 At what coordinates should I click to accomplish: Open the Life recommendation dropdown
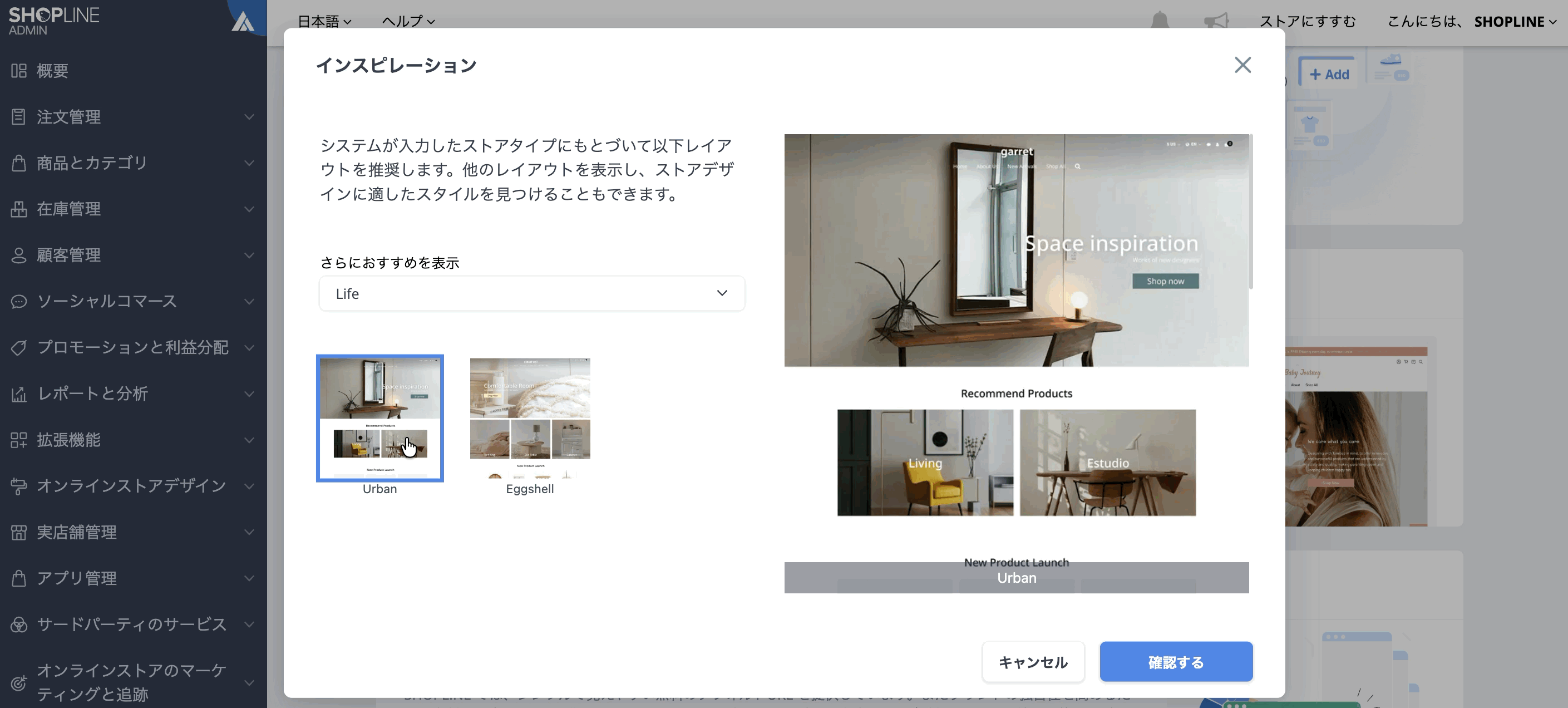point(531,293)
